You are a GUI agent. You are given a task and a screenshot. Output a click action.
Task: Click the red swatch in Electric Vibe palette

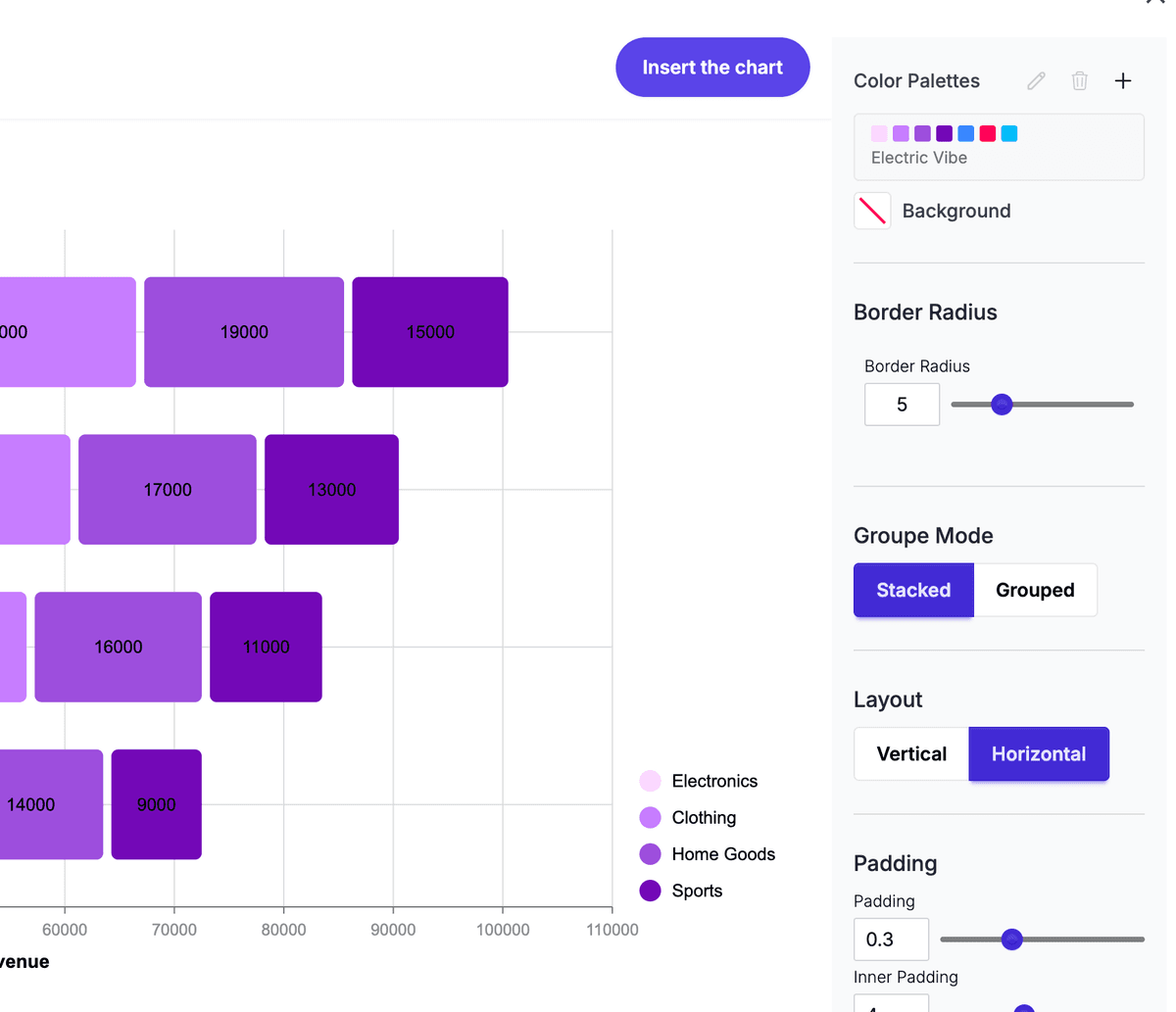pyautogui.click(x=988, y=133)
